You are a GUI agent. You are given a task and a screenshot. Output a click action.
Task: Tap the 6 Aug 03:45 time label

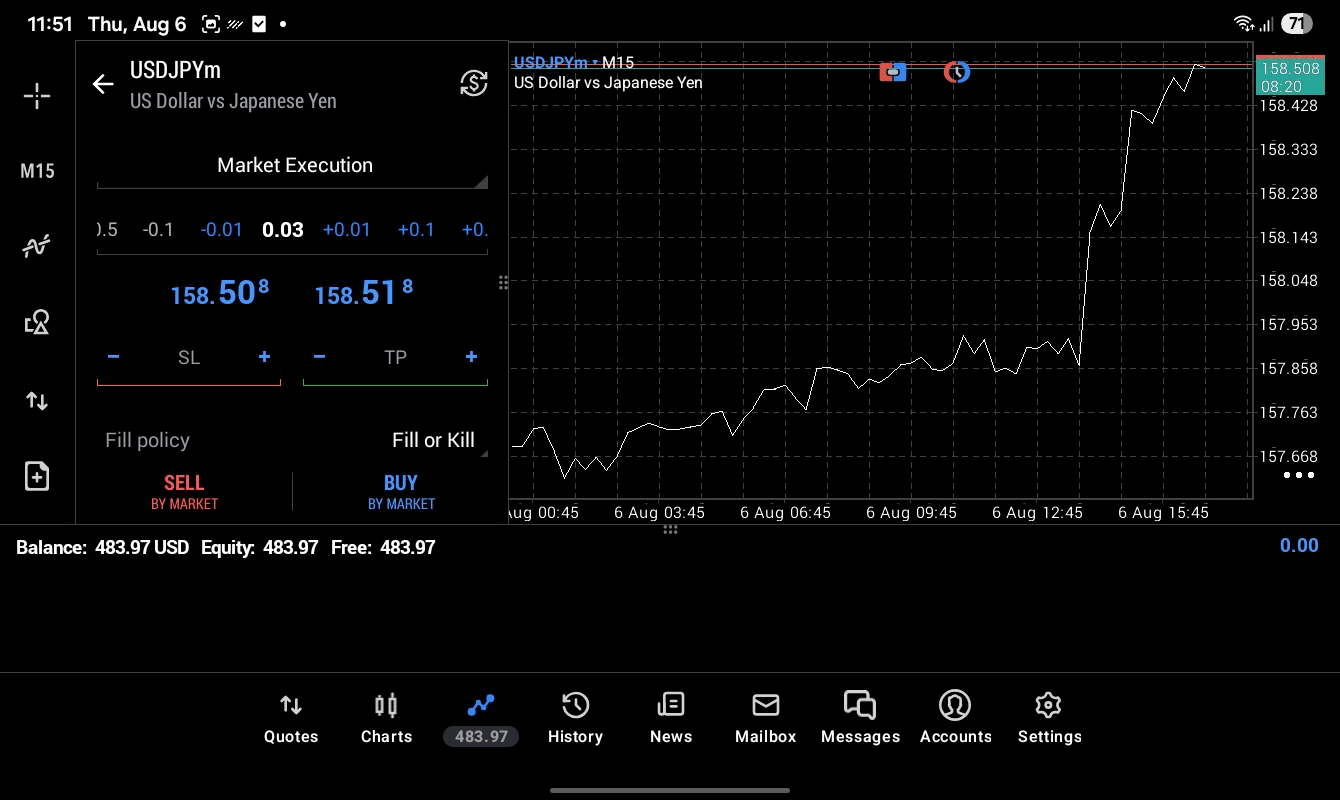(659, 512)
